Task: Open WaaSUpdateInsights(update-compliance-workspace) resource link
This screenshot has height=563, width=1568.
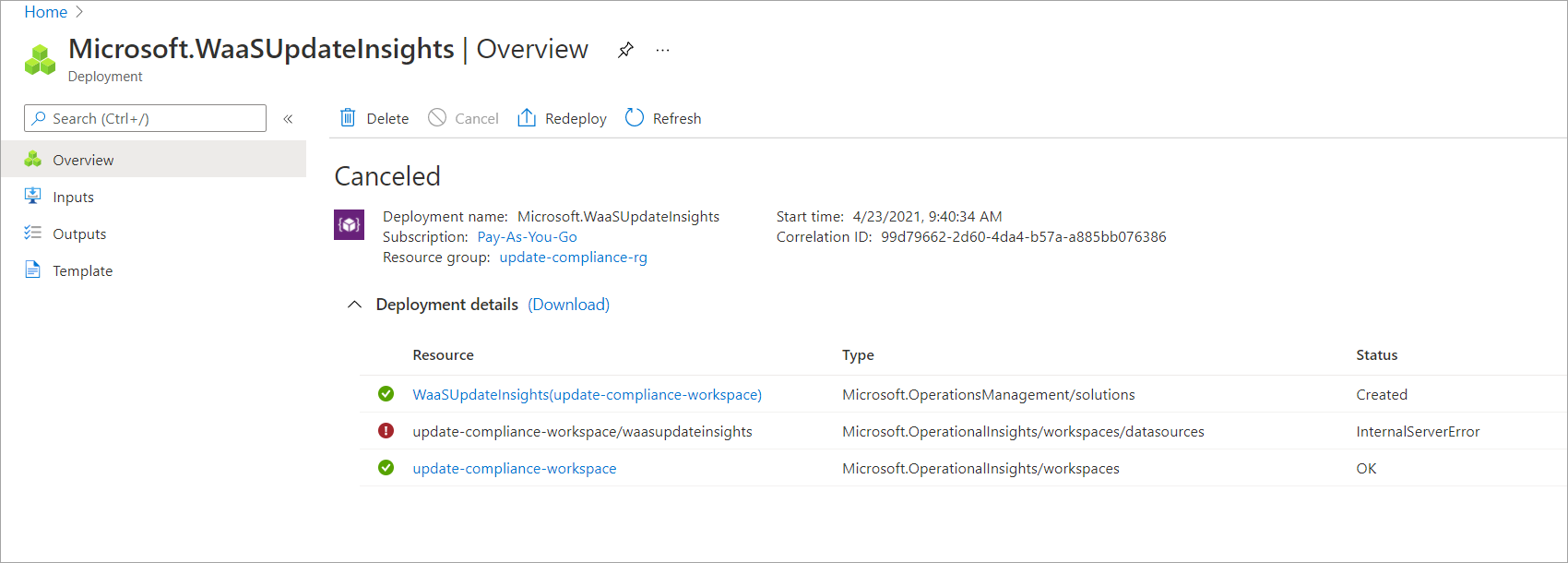Action: (587, 394)
